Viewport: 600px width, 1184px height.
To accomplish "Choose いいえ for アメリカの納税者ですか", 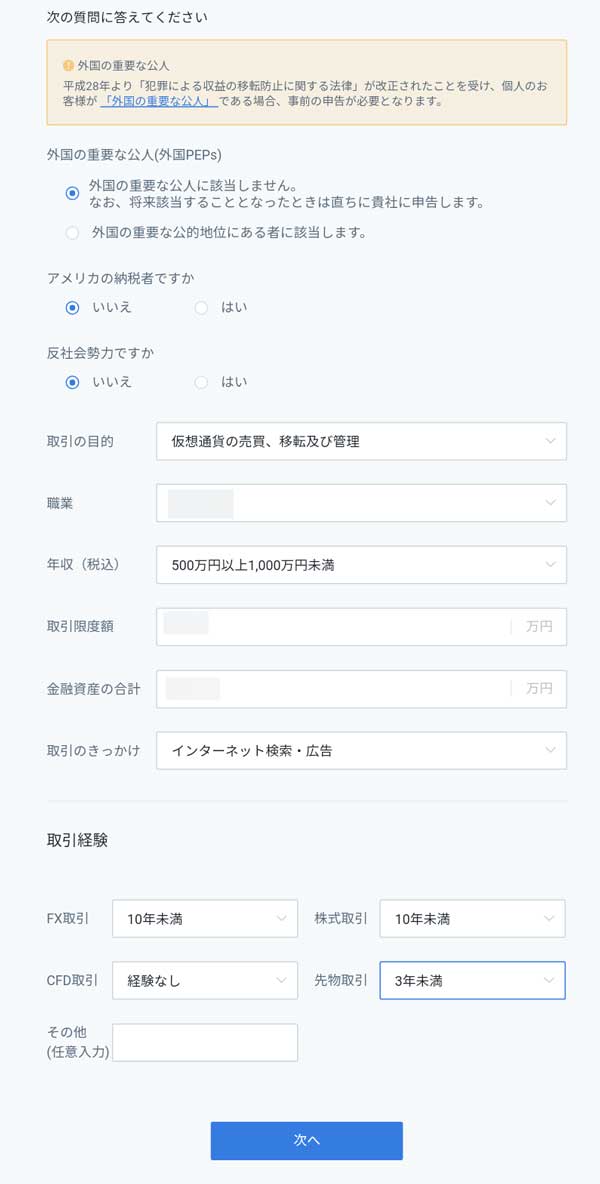I will click(72, 308).
